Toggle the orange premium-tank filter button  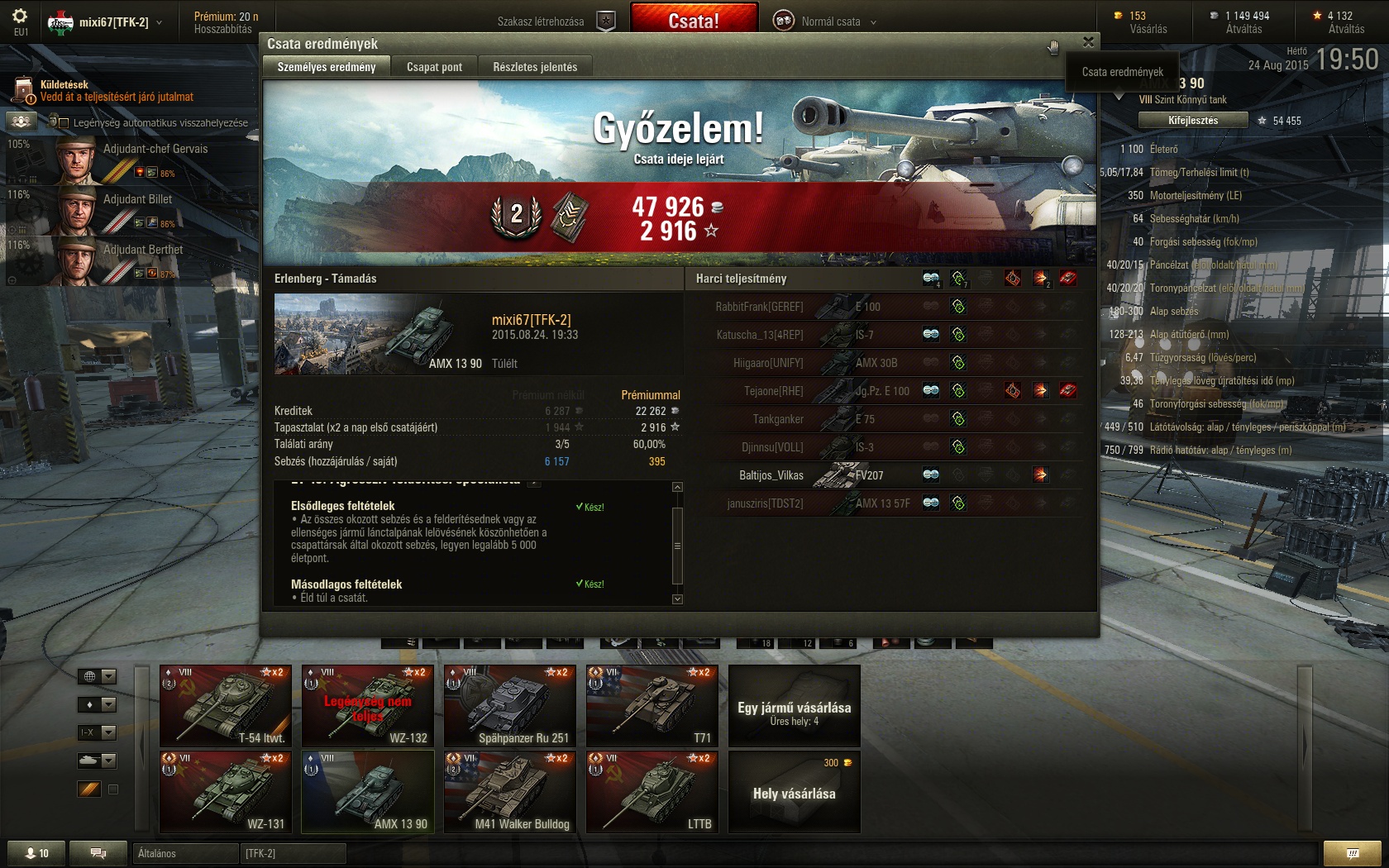(x=89, y=789)
